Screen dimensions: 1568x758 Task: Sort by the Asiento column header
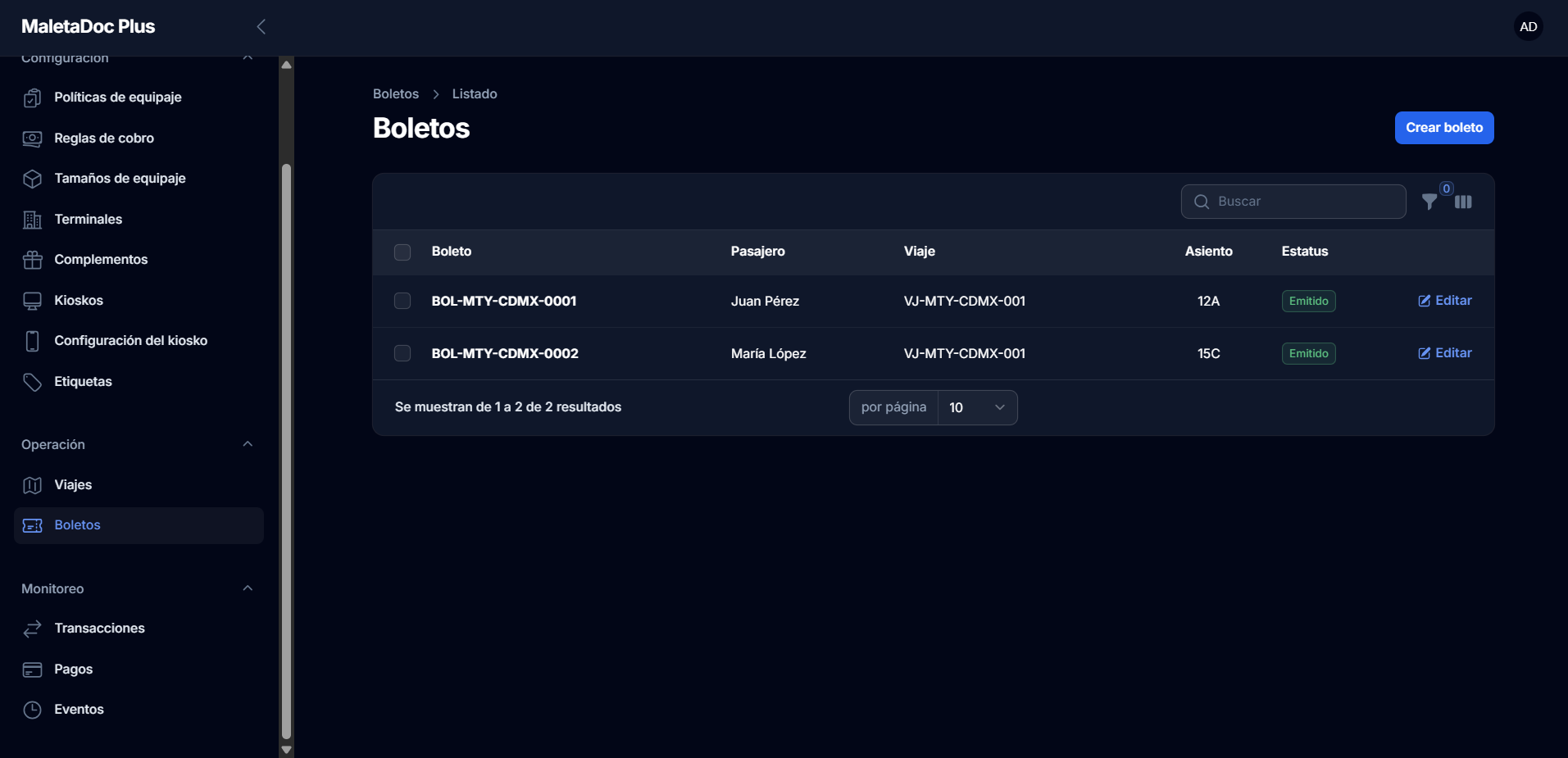[x=1208, y=252]
